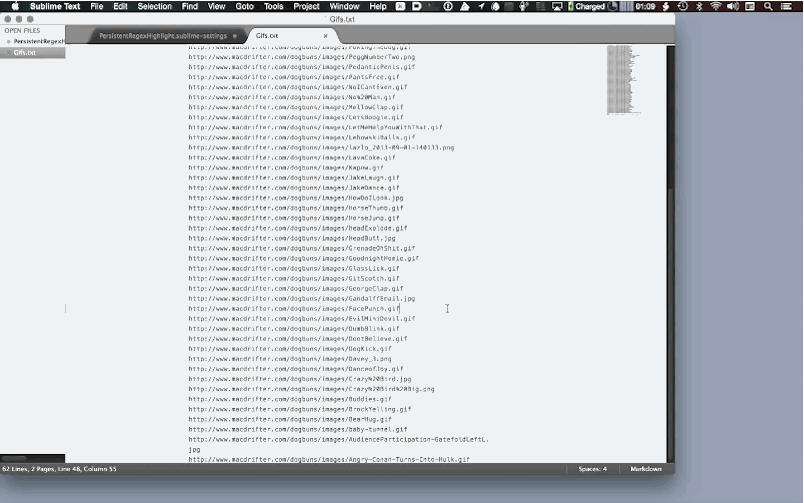
Task: Click the GandalfEmail.jpg URL line
Action: pos(302,298)
